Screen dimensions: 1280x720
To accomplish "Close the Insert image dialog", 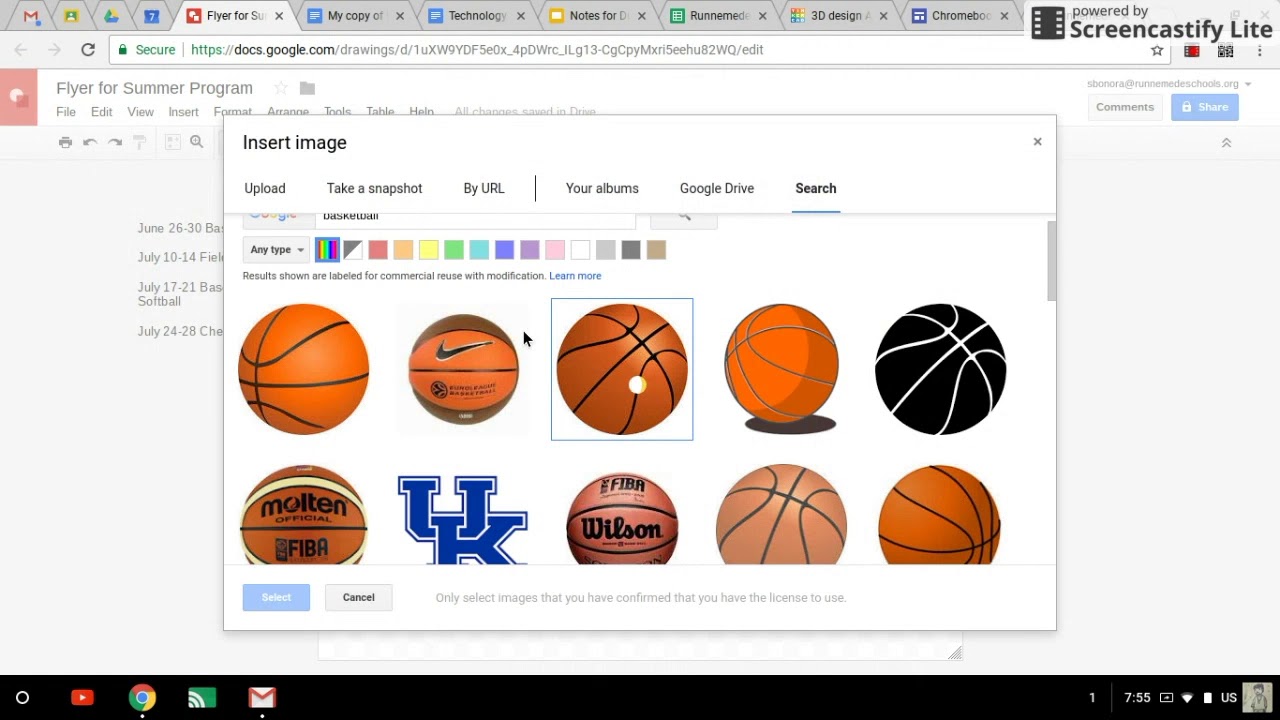I will (1037, 142).
